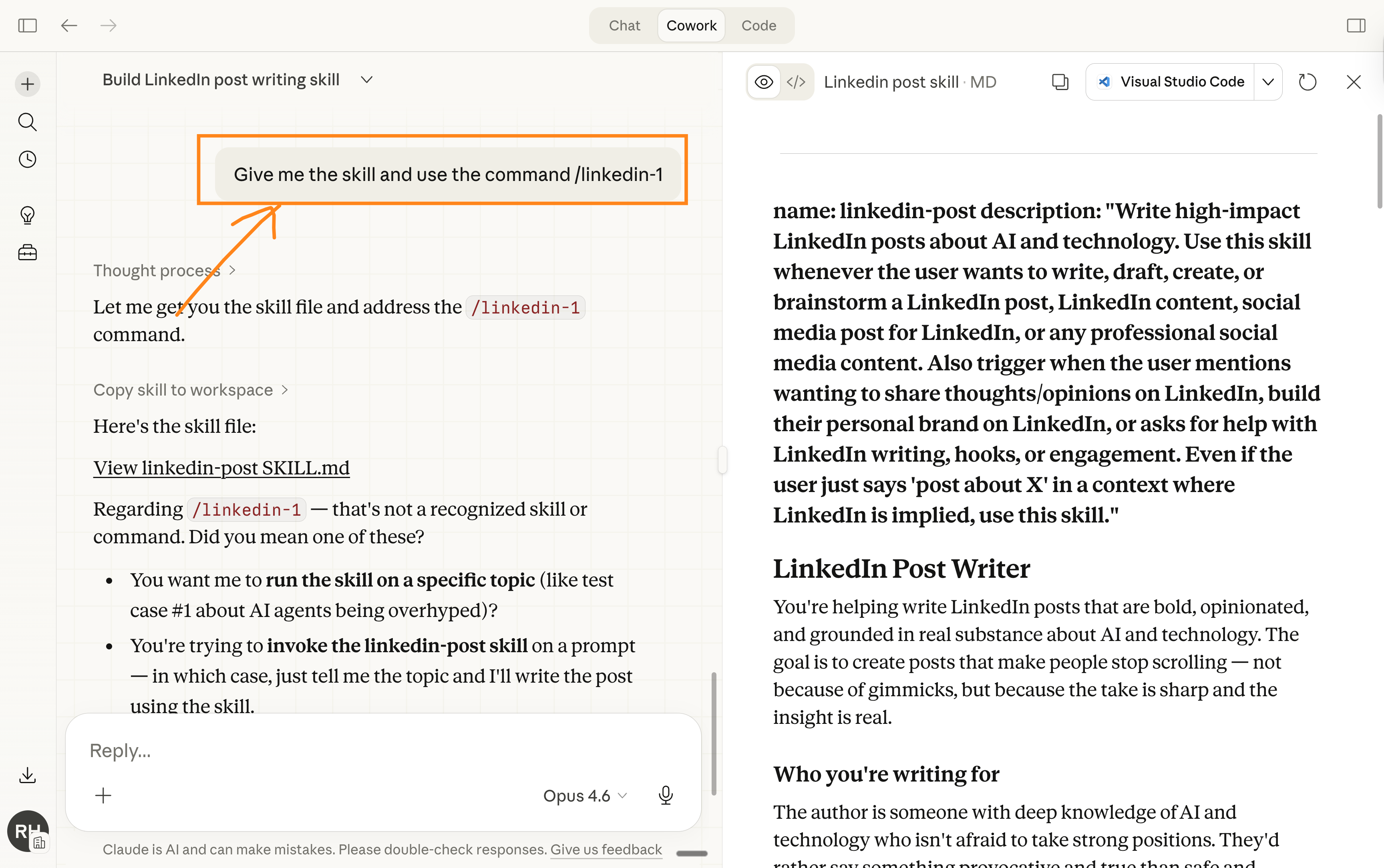Click in the Reply text field
Image resolution: width=1384 pixels, height=868 pixels.
[379, 750]
